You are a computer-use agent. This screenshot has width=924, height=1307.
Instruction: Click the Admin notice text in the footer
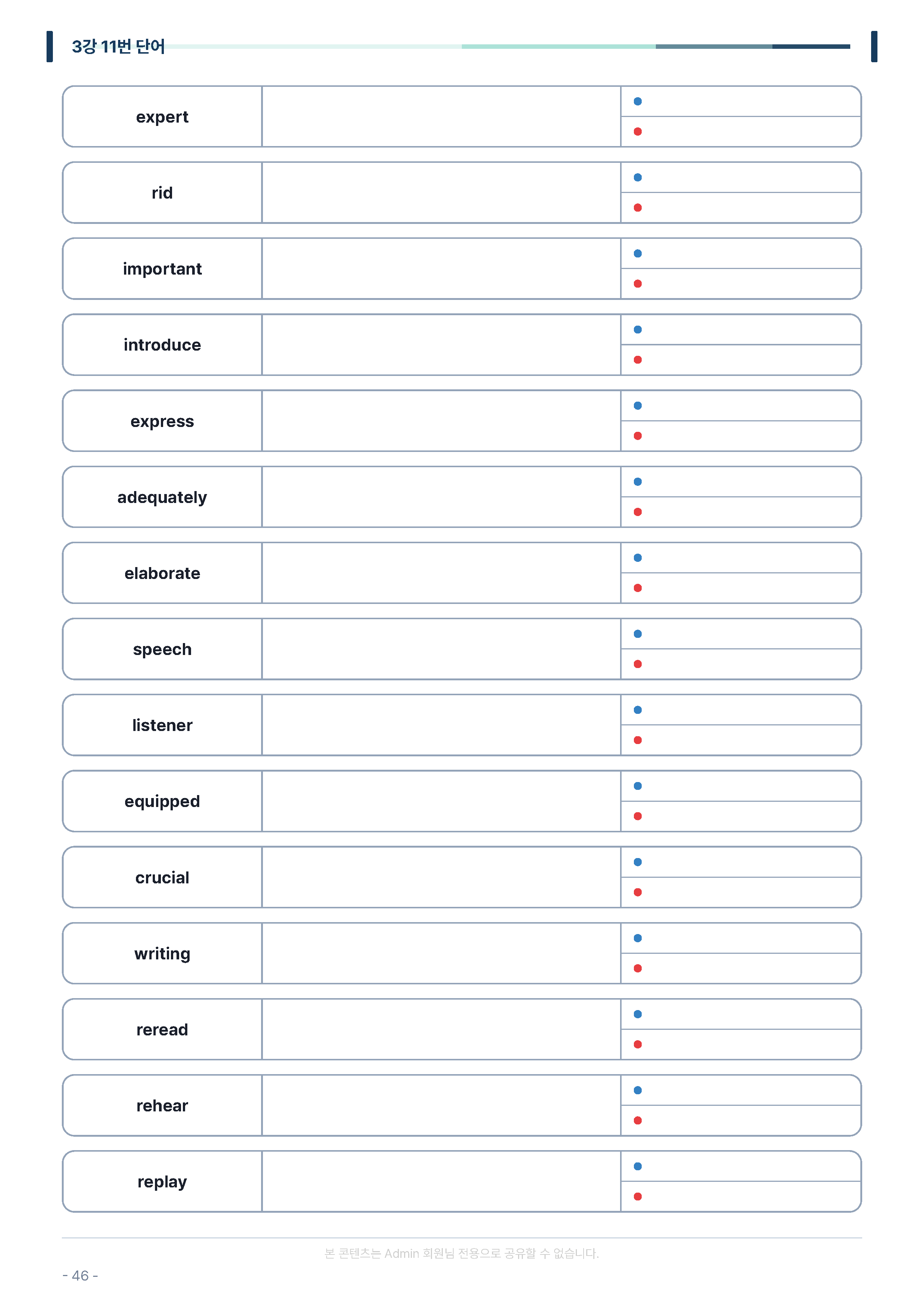coord(461,1253)
